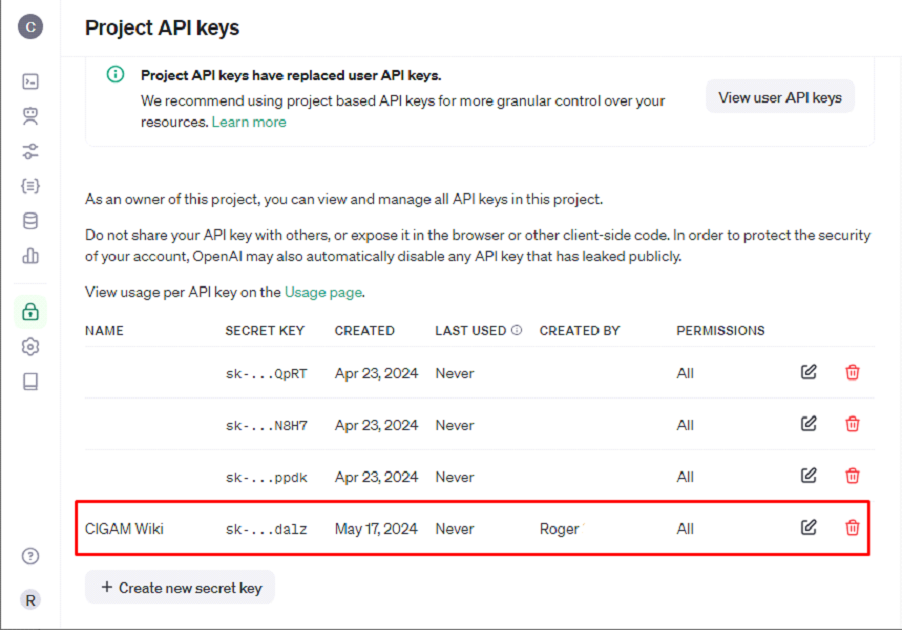Click the Help question mark icon
Viewport: 902px width, 630px height.
(x=30, y=556)
